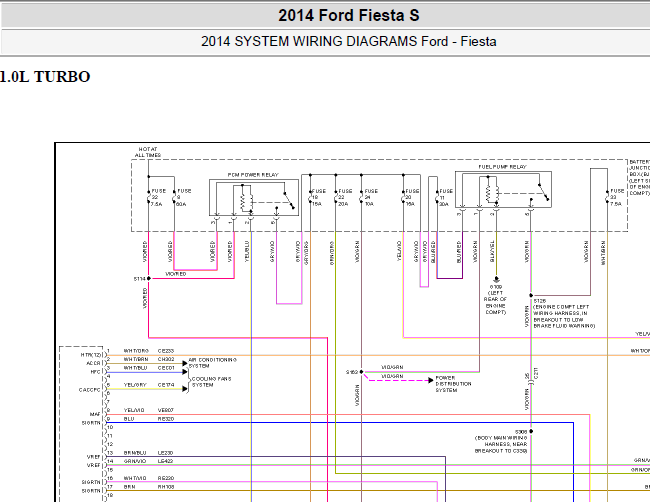The image size is (650, 502).
Task: Click the 'CACCFC' pin label
Action: 90,390
